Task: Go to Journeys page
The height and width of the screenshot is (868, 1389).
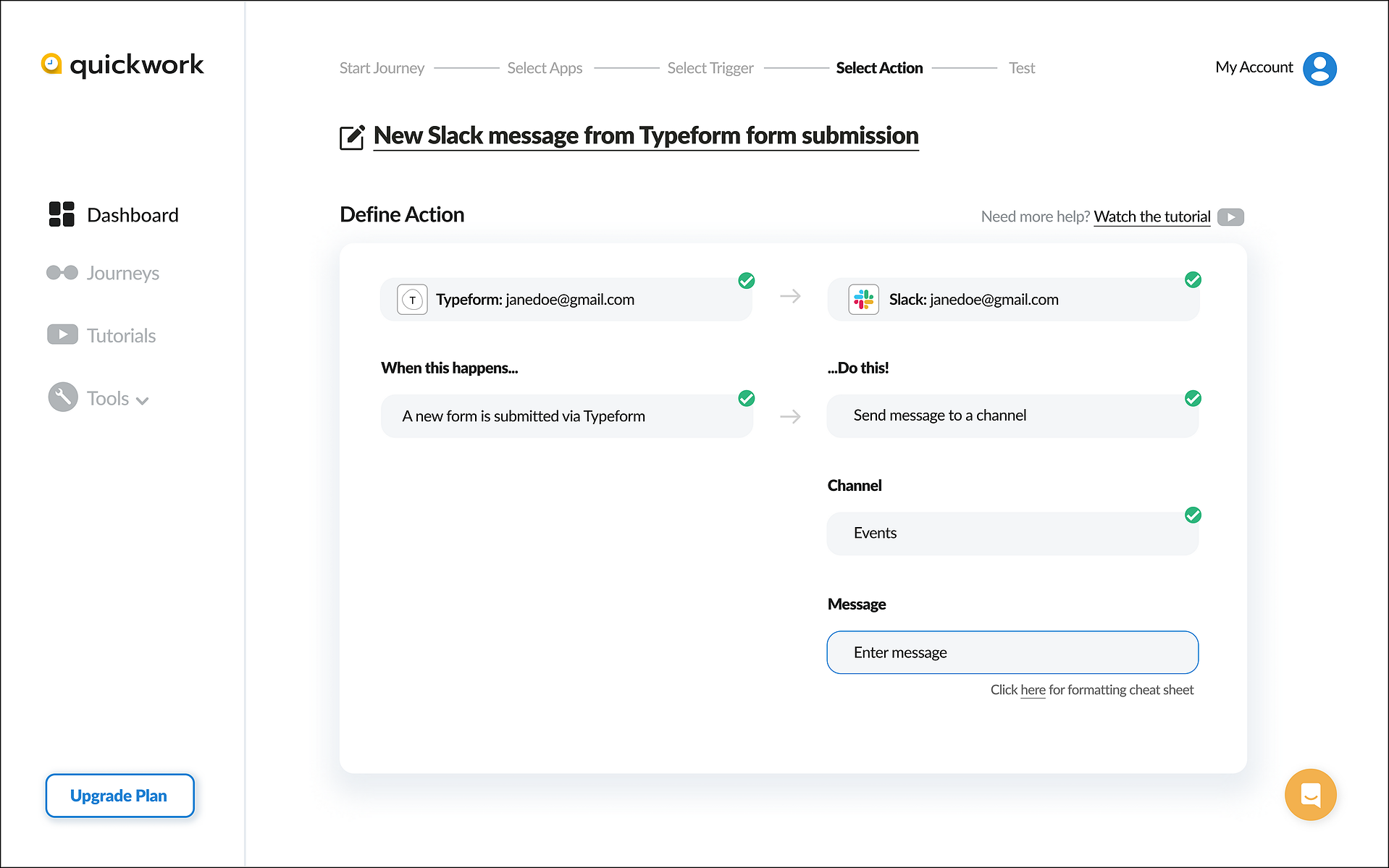Action: pos(123,274)
